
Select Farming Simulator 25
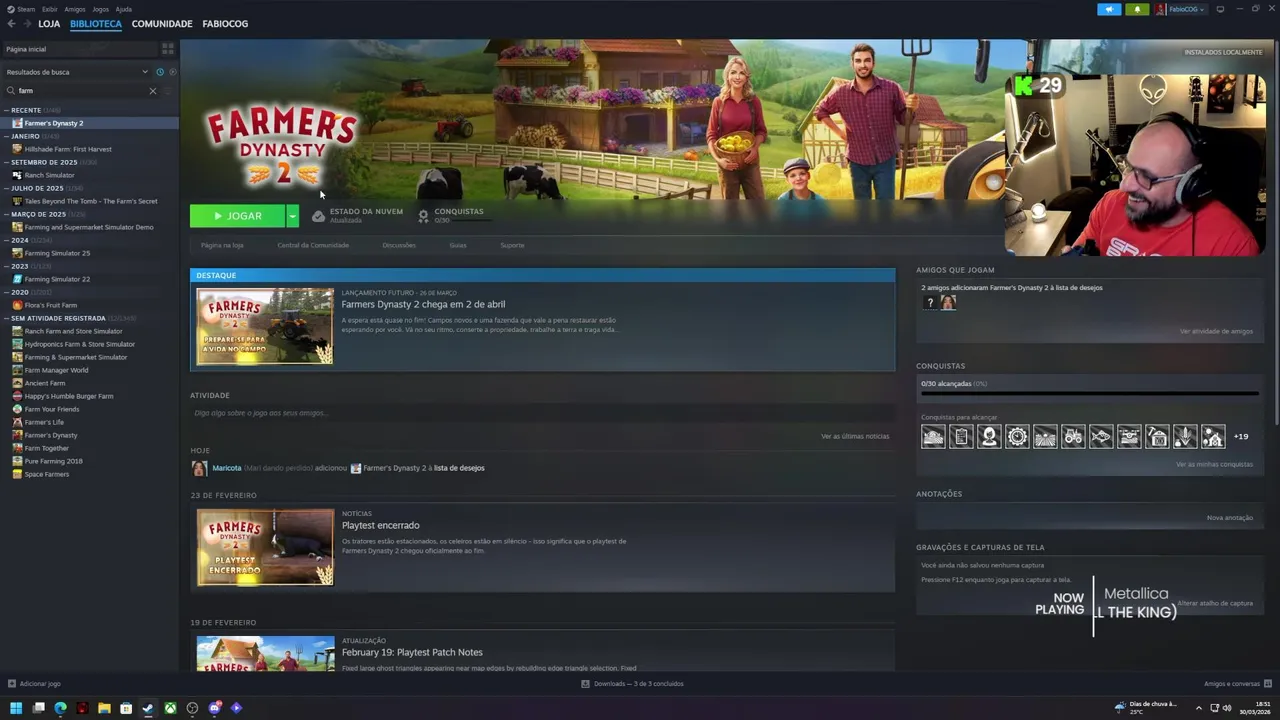click(x=57, y=253)
